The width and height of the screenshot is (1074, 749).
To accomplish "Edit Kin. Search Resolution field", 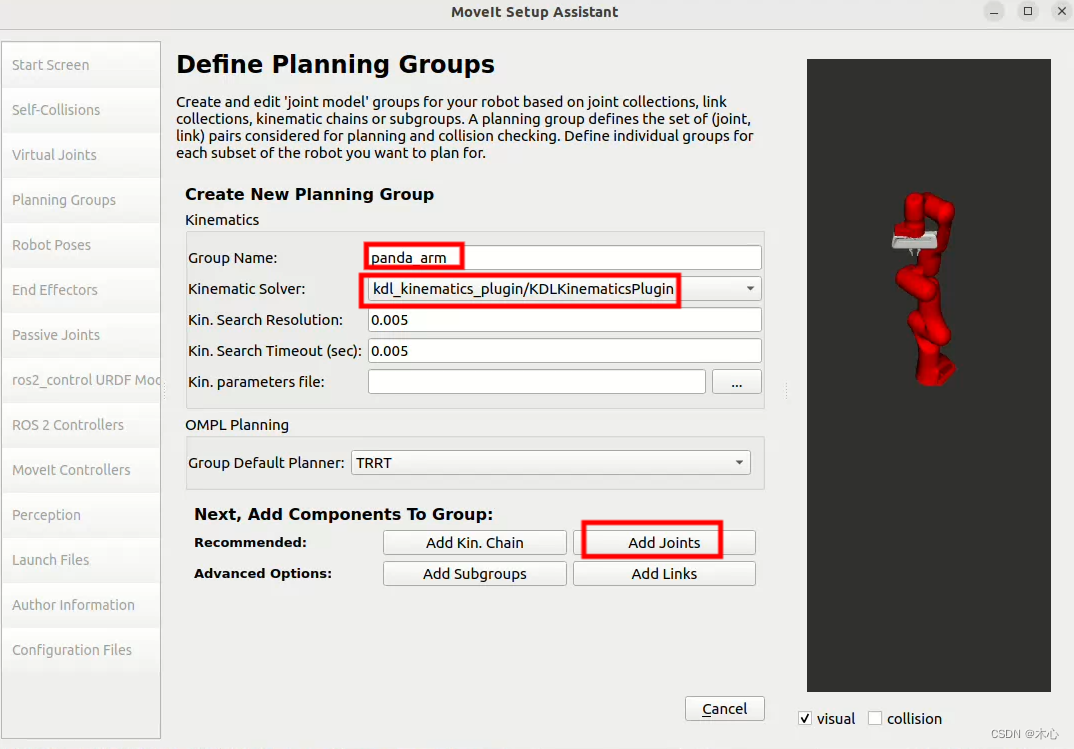I will (564, 320).
